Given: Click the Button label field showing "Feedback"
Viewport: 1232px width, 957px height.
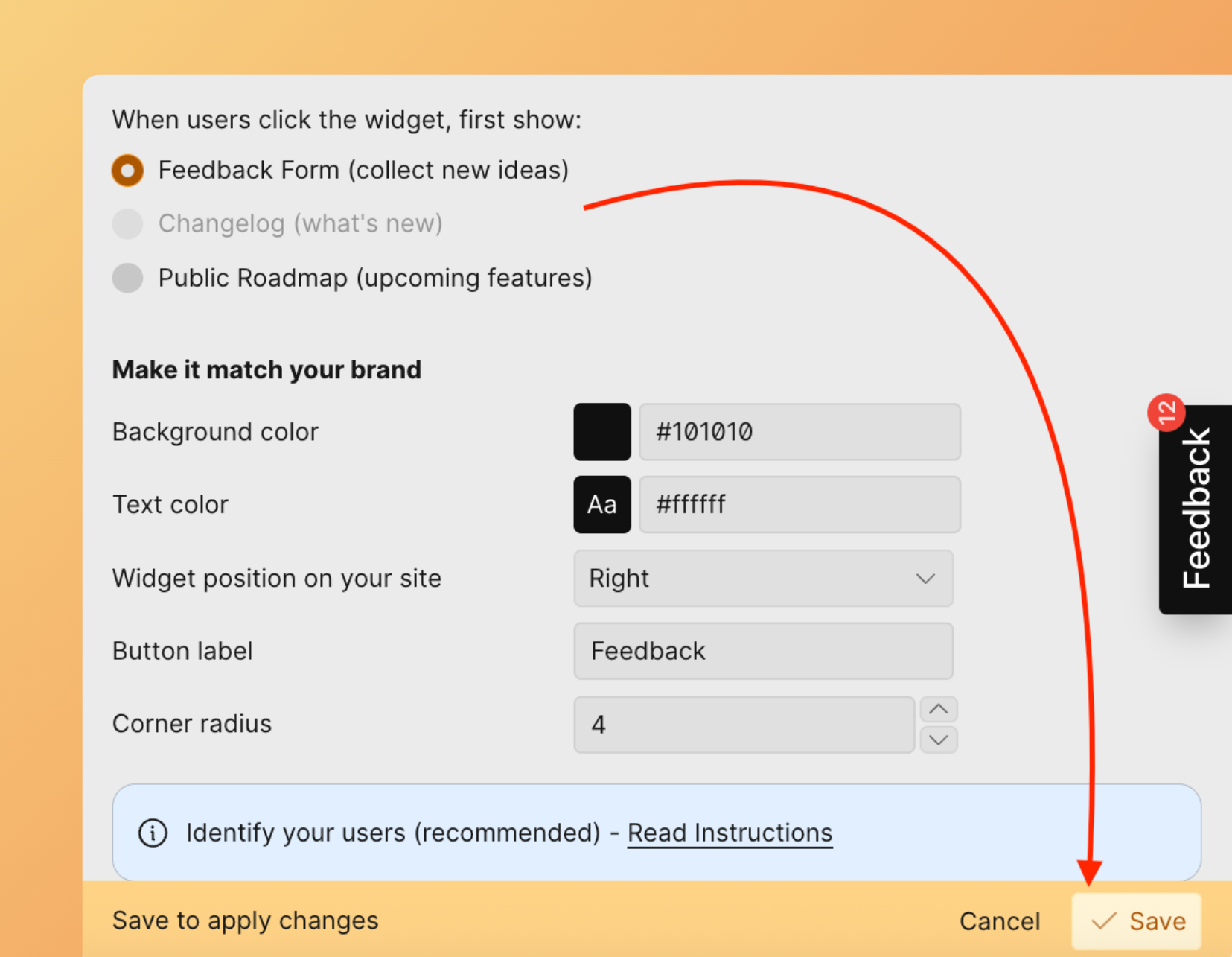Looking at the screenshot, I should [x=763, y=651].
